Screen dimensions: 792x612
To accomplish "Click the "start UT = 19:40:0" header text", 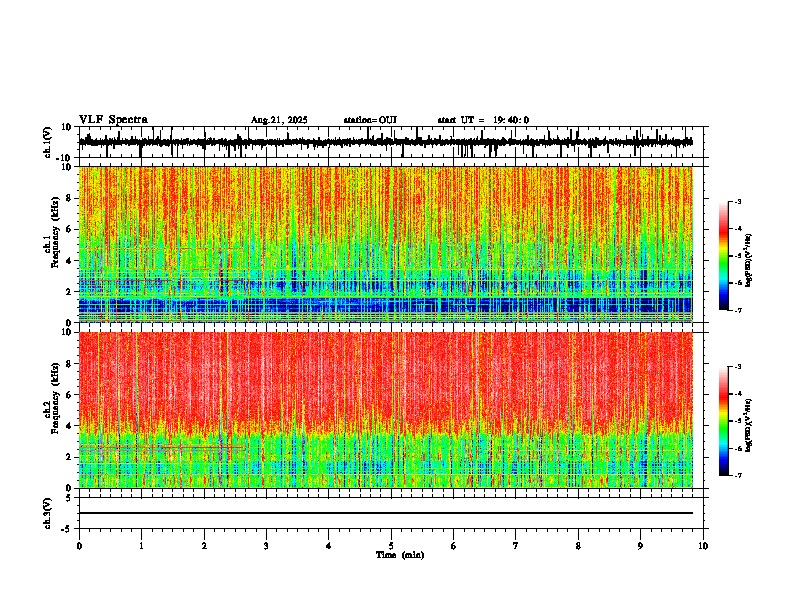I will pyautogui.click(x=483, y=120).
